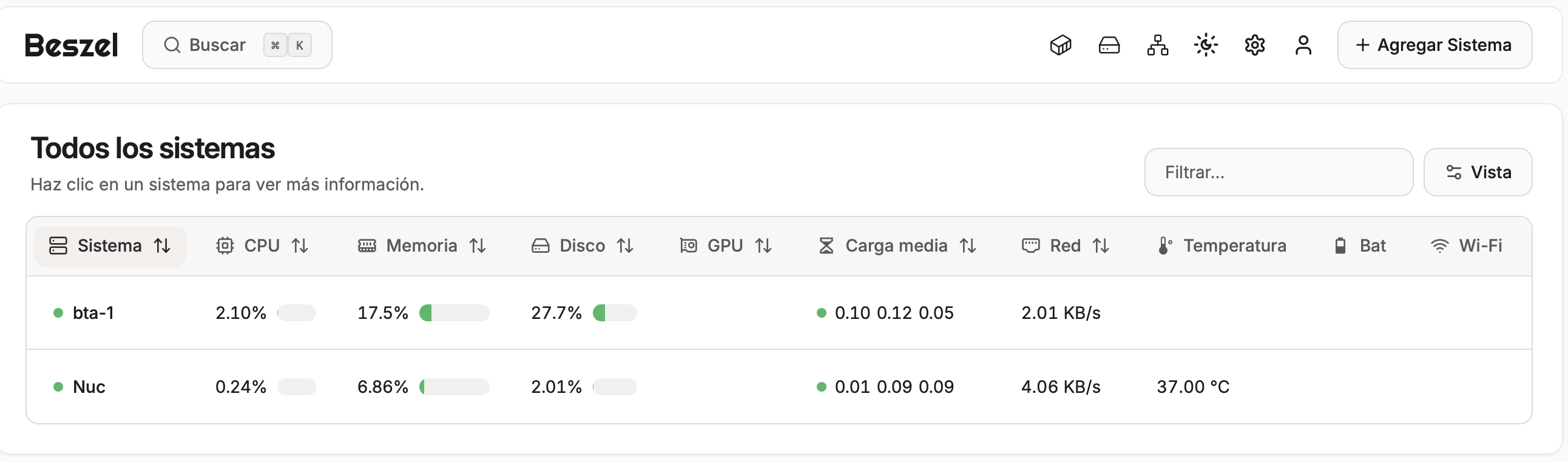Click the Nuc network value 4.06 KB/s
Viewport: 1568px width, 462px height.
click(1060, 387)
